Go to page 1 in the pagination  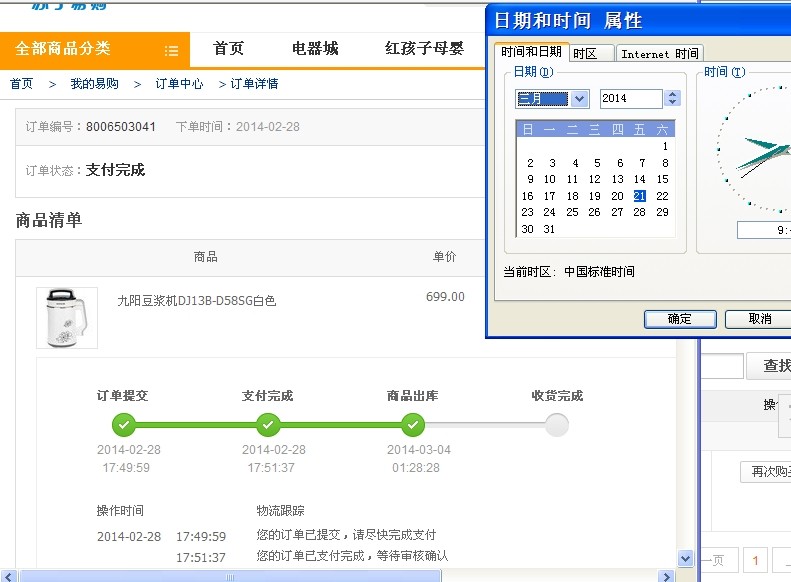point(755,560)
